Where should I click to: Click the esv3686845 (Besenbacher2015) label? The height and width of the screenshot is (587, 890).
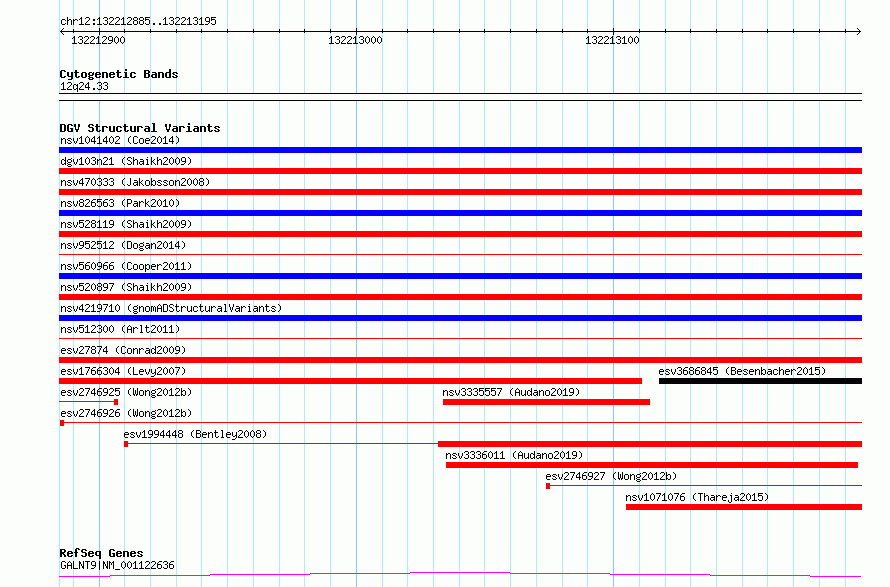[x=742, y=371]
